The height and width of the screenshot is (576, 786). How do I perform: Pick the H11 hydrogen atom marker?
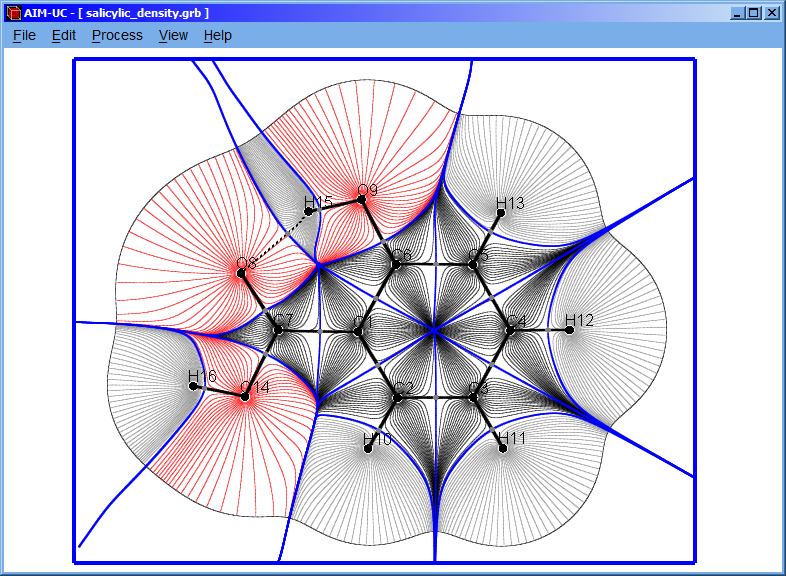(x=502, y=448)
